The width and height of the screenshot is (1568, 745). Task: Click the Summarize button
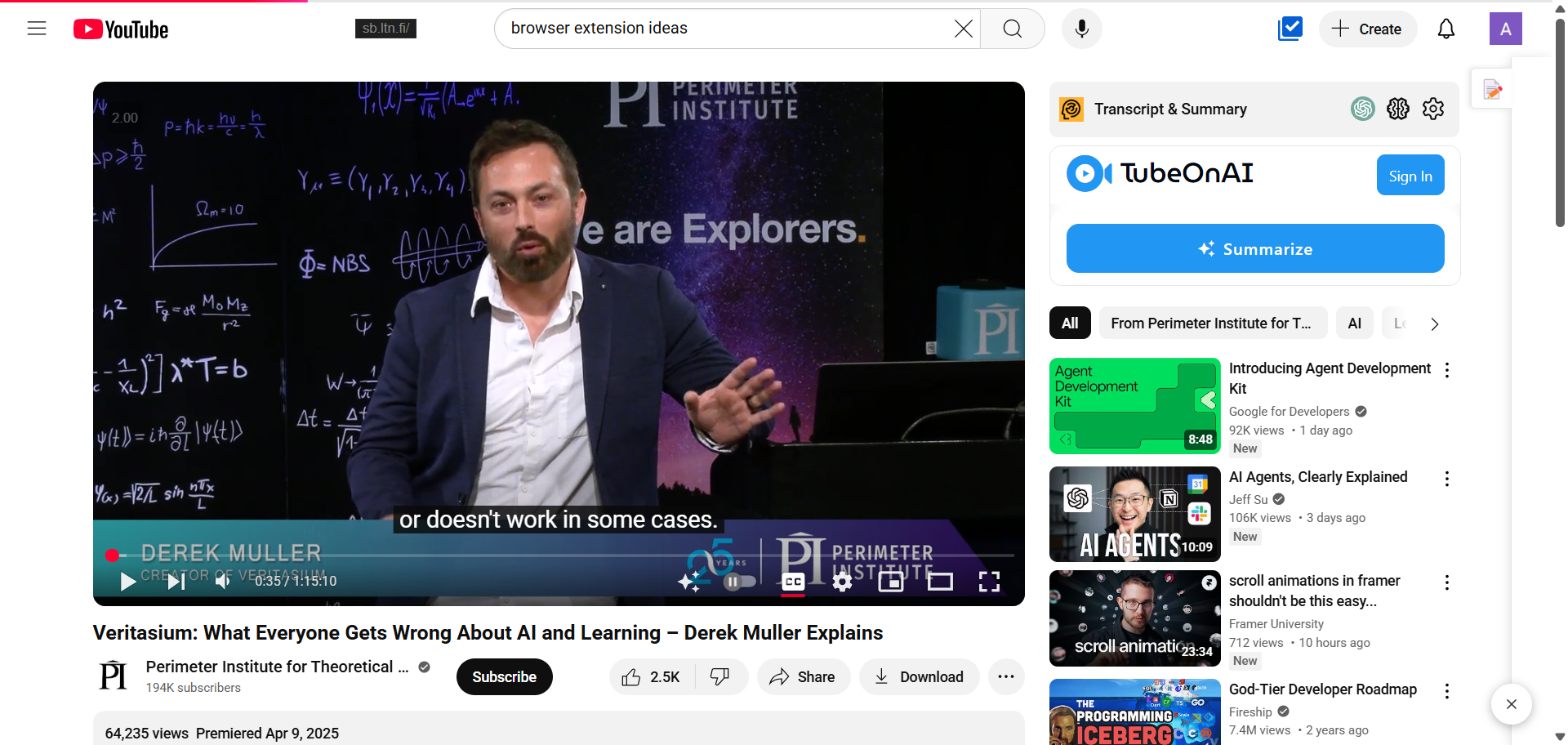1255,248
